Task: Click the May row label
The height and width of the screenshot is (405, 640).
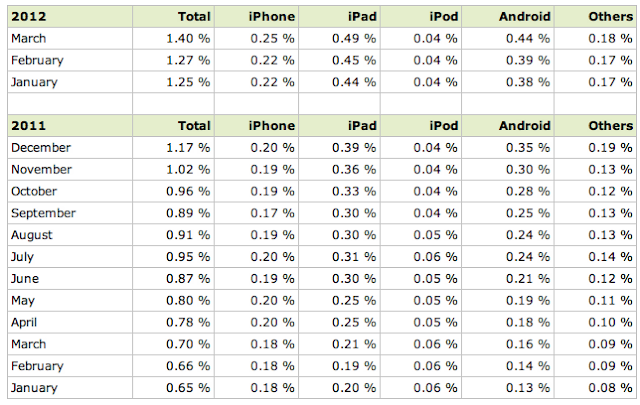Action: pos(24,300)
